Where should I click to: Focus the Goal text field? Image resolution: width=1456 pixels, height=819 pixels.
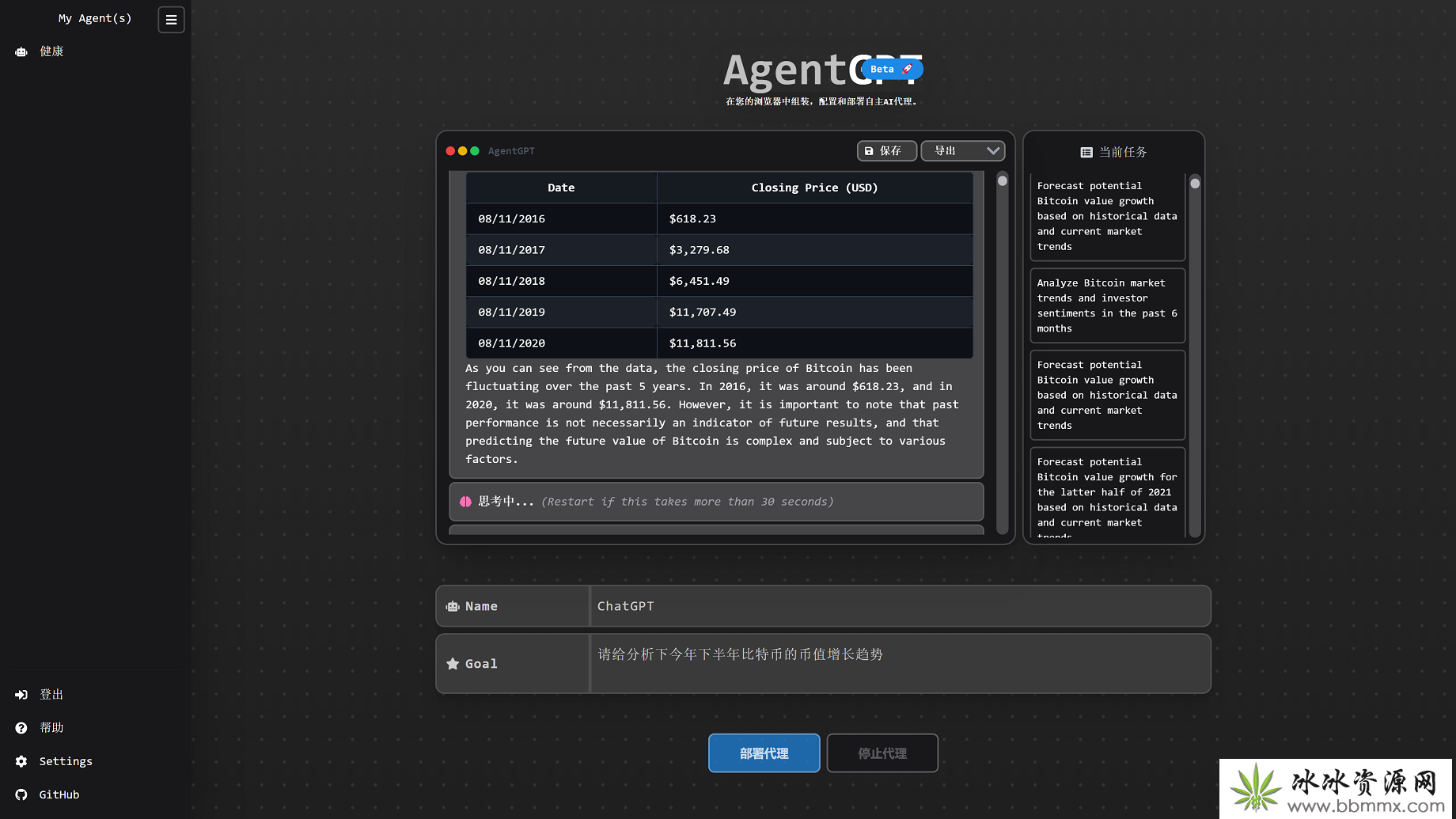tap(899, 663)
